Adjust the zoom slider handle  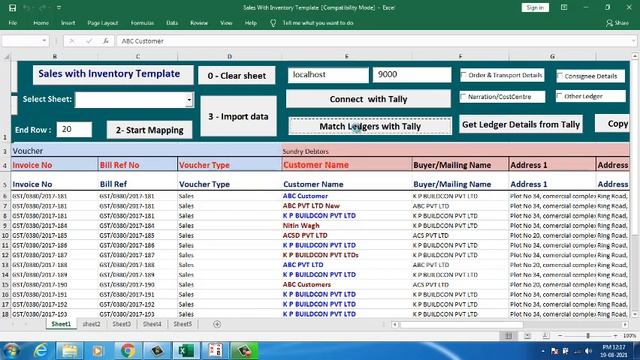point(588,336)
